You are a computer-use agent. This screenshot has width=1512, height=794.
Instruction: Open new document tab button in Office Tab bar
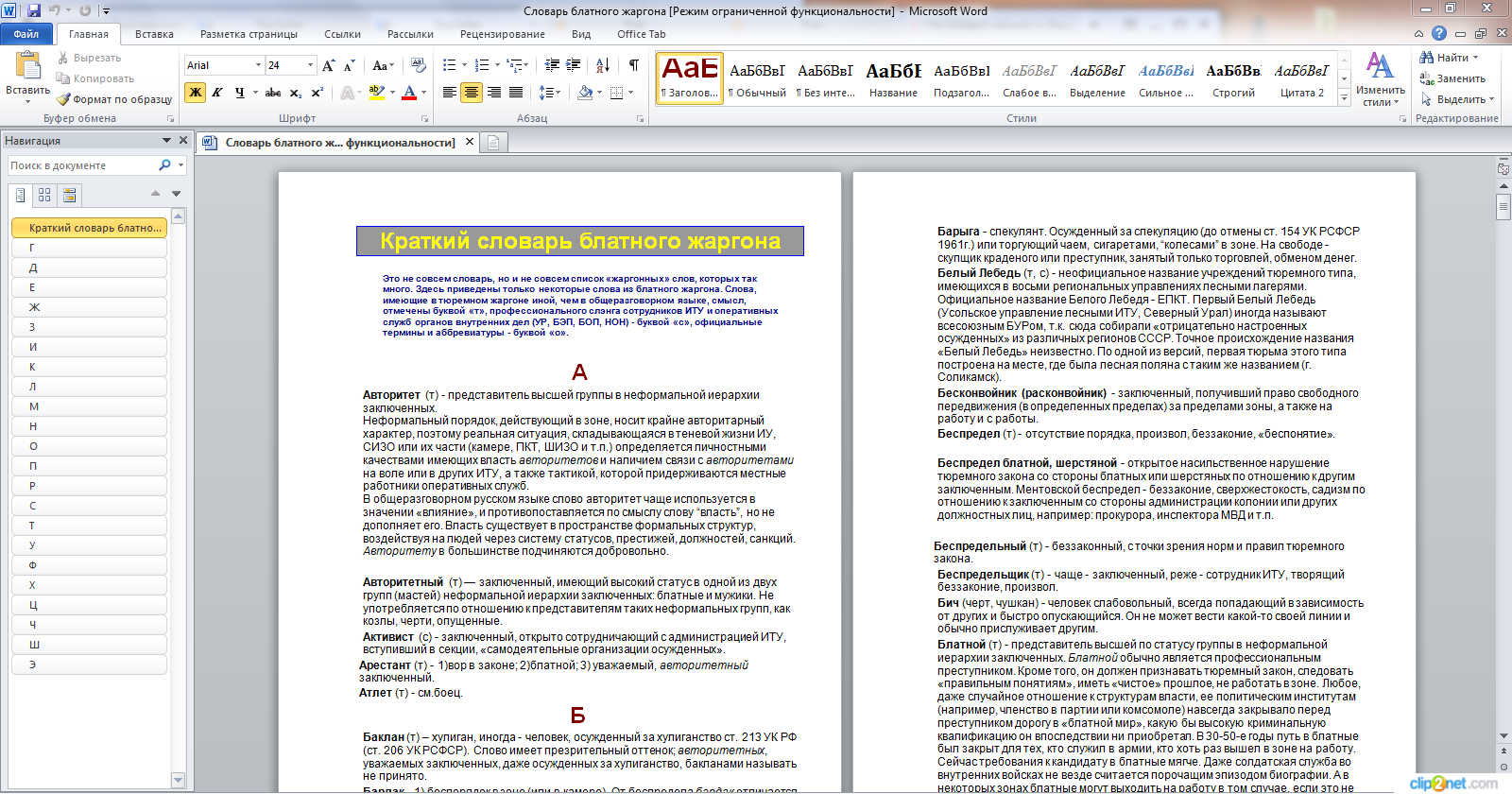(x=493, y=143)
